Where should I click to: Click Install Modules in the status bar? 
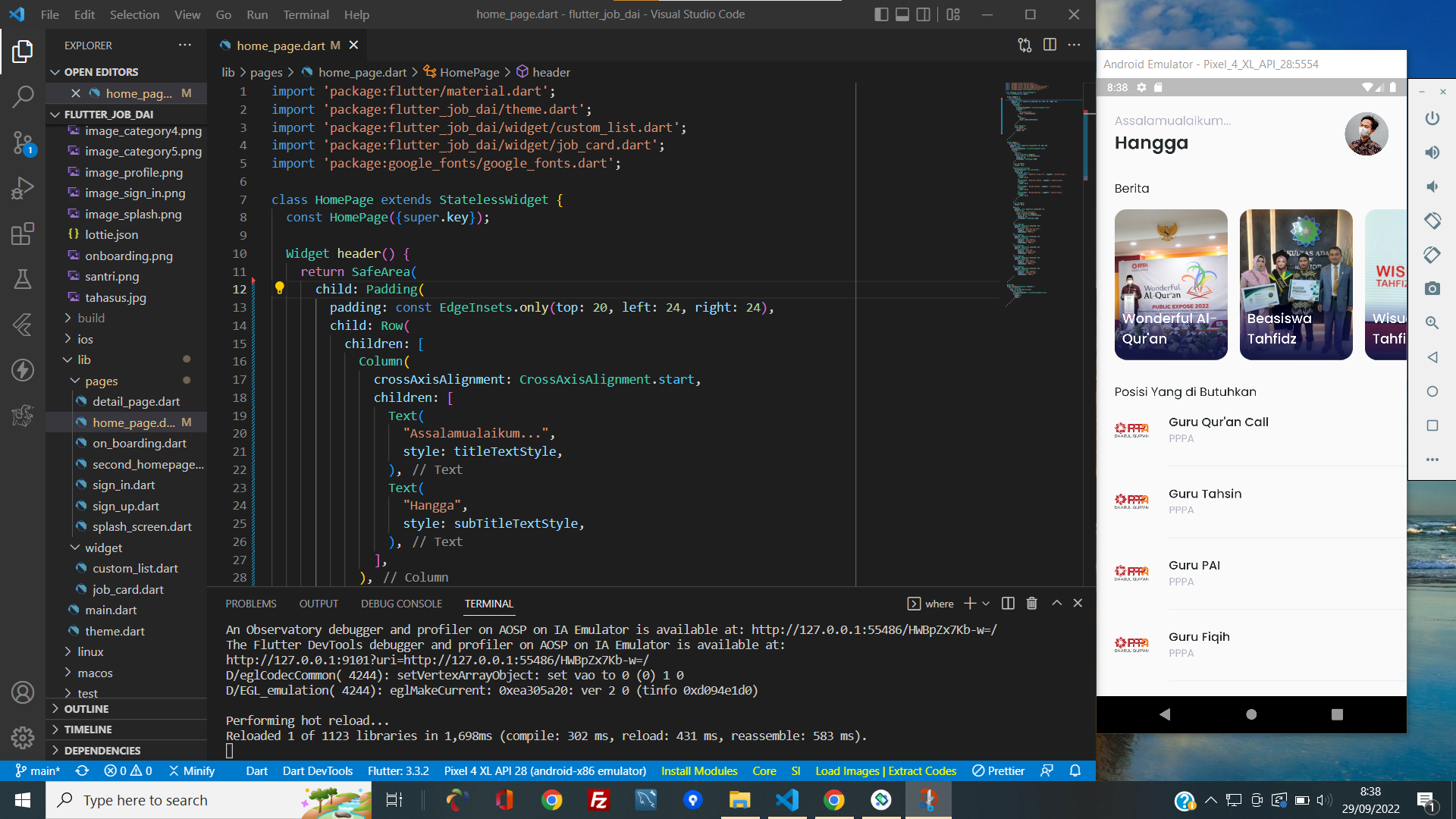[699, 770]
